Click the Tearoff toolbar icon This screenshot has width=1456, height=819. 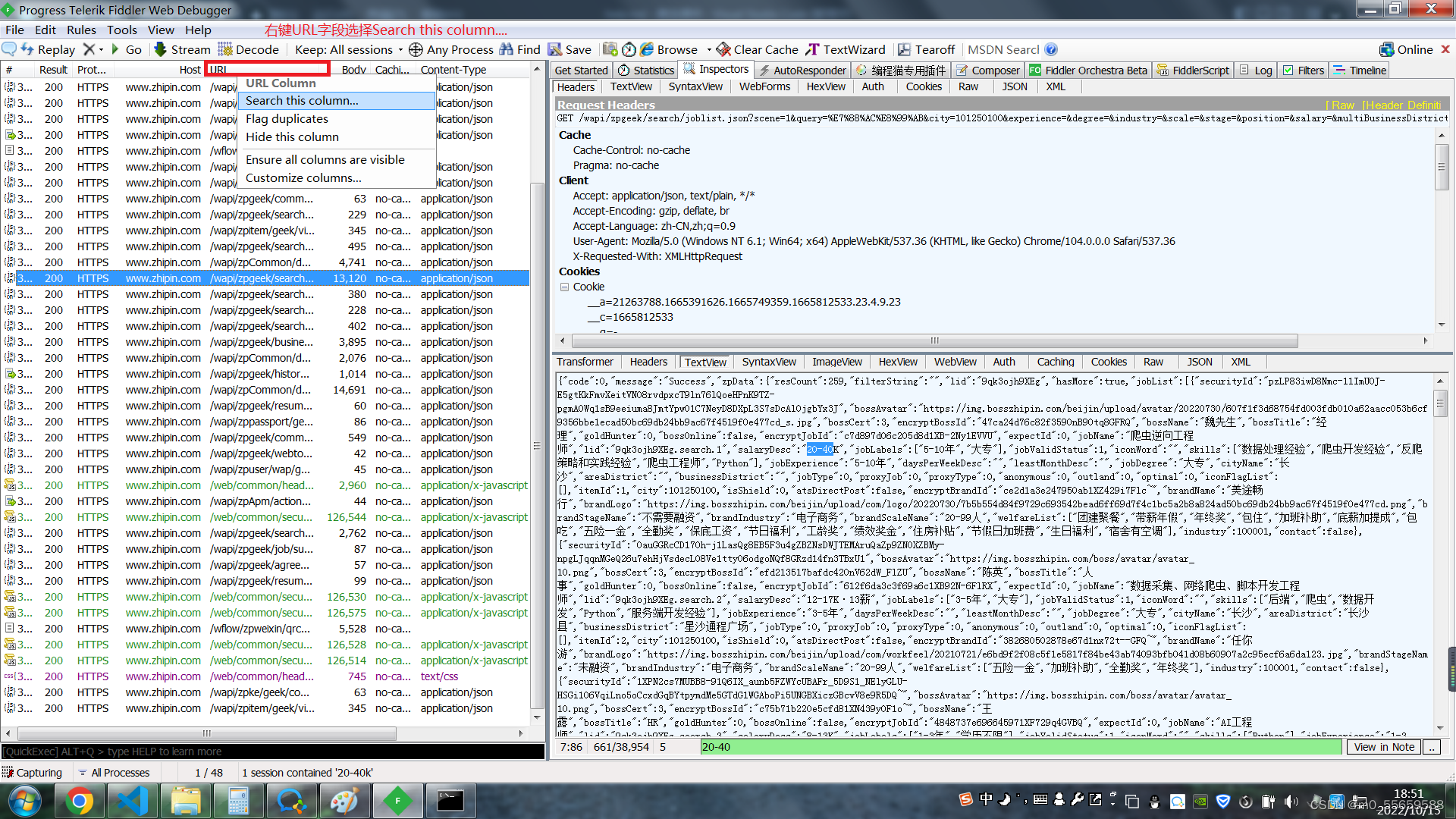point(904,49)
